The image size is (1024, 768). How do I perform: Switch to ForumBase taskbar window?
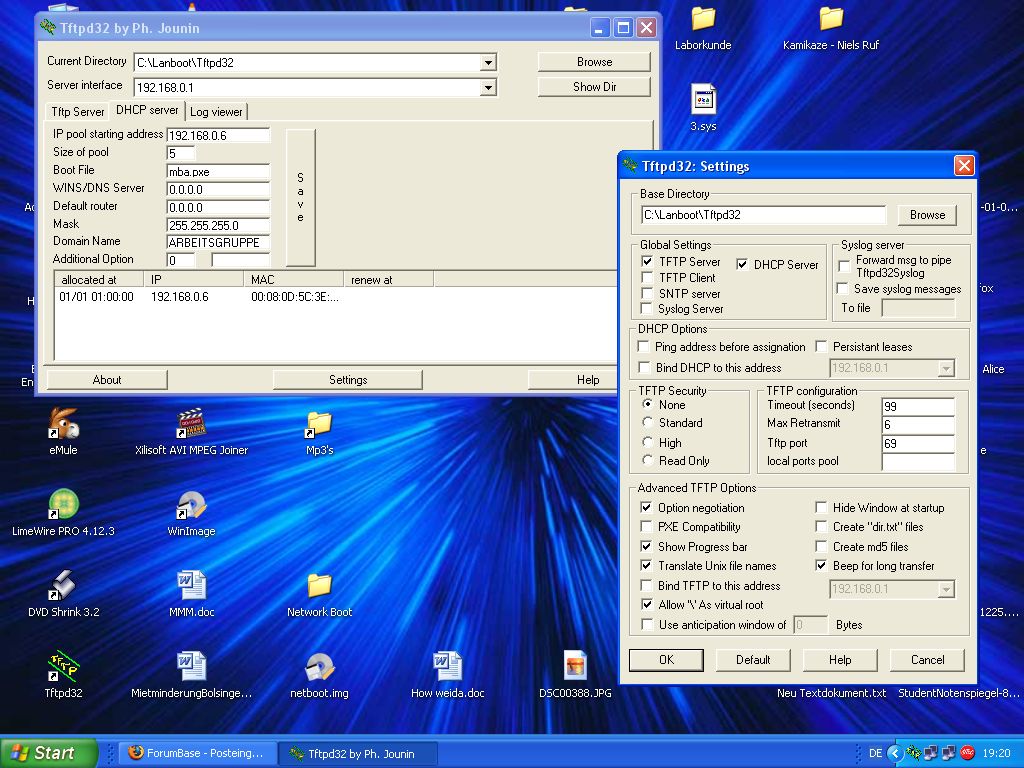click(x=199, y=753)
